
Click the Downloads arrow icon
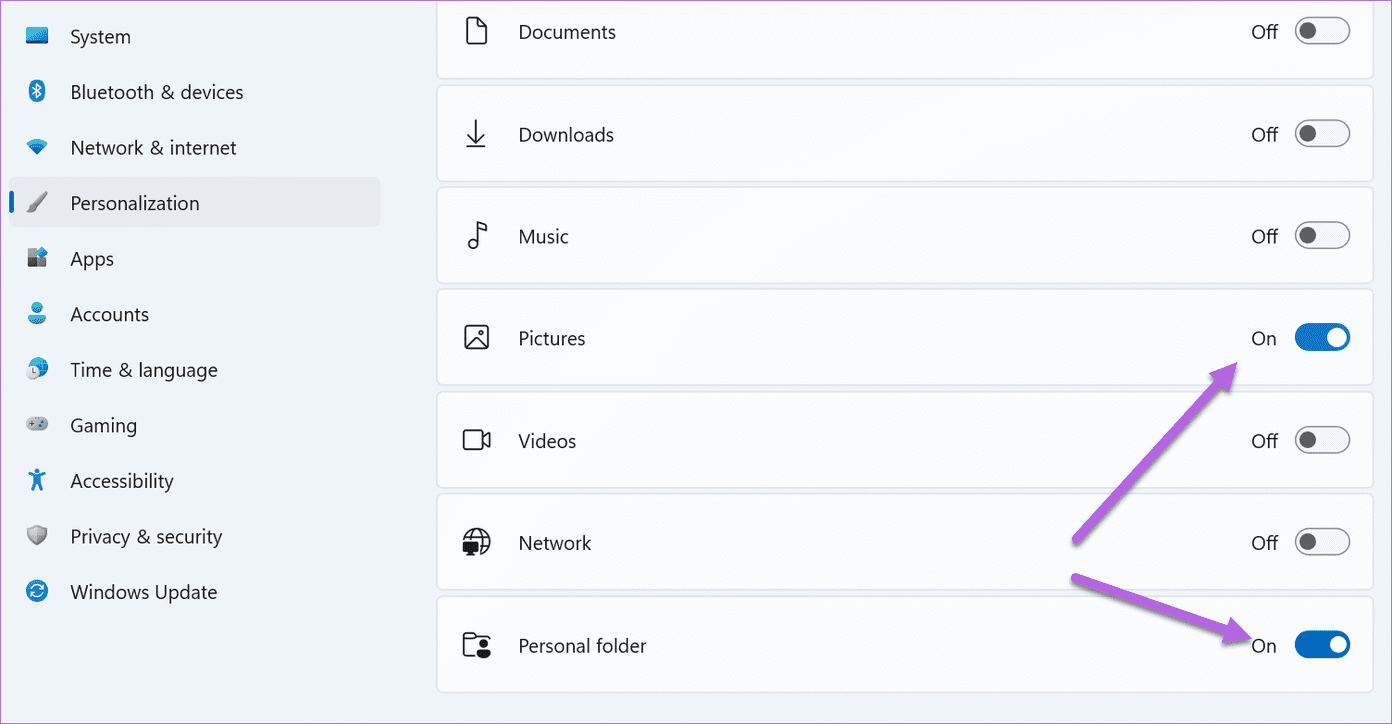[x=477, y=133]
